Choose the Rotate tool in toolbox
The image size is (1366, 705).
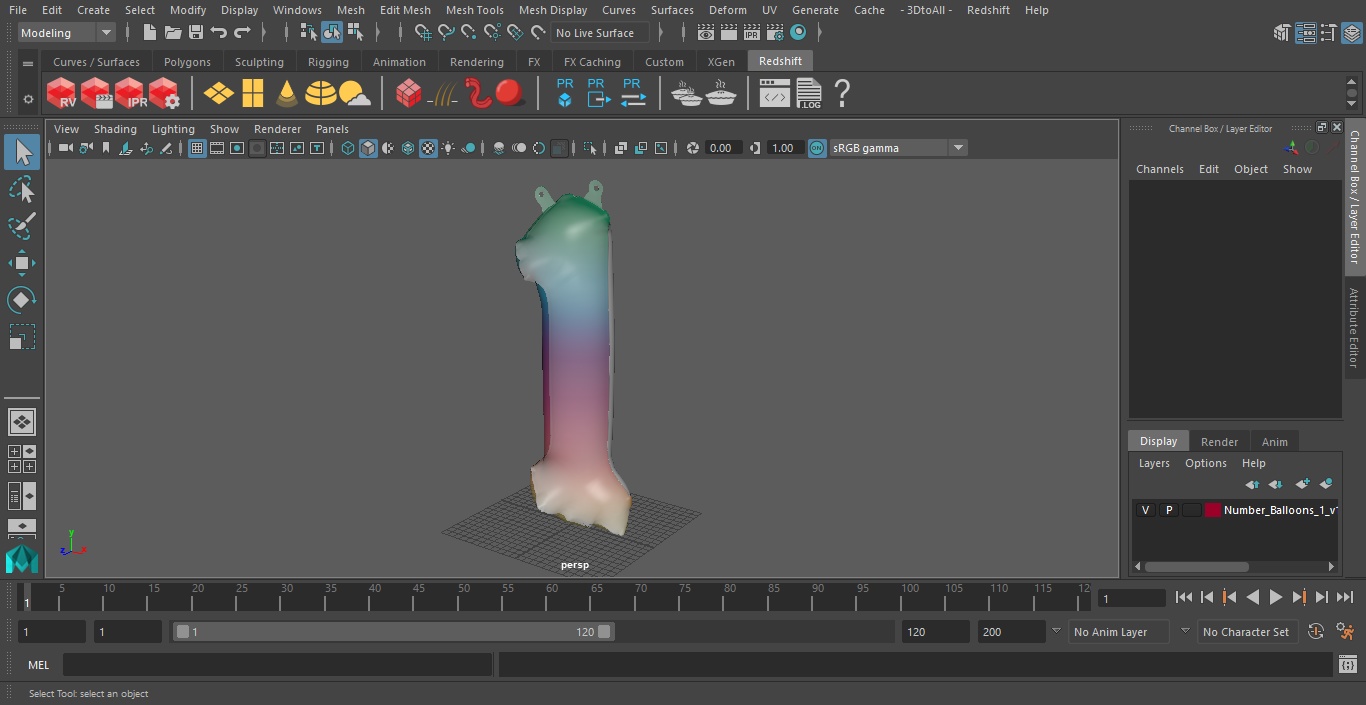point(22,300)
